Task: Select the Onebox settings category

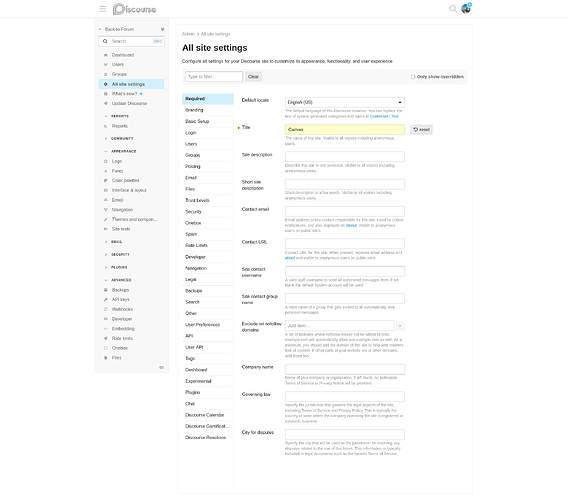Action: tap(208, 223)
